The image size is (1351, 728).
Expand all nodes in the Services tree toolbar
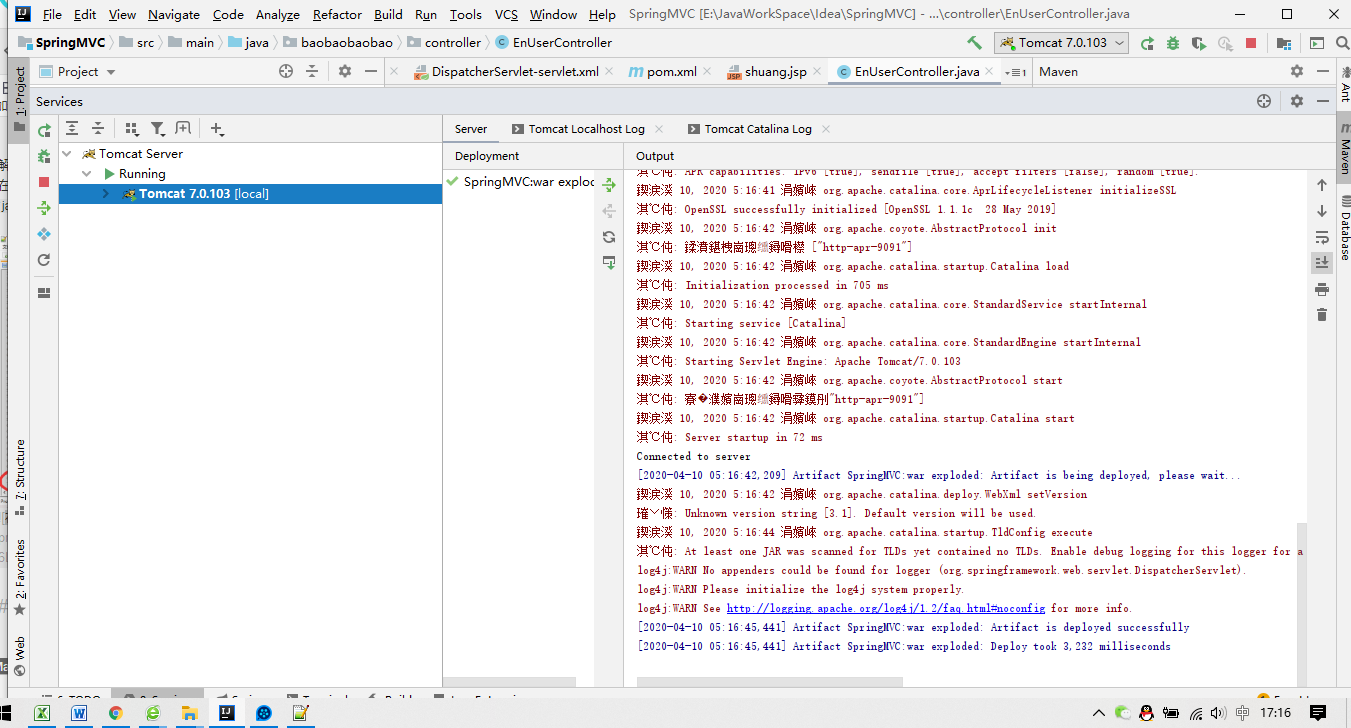pos(72,129)
